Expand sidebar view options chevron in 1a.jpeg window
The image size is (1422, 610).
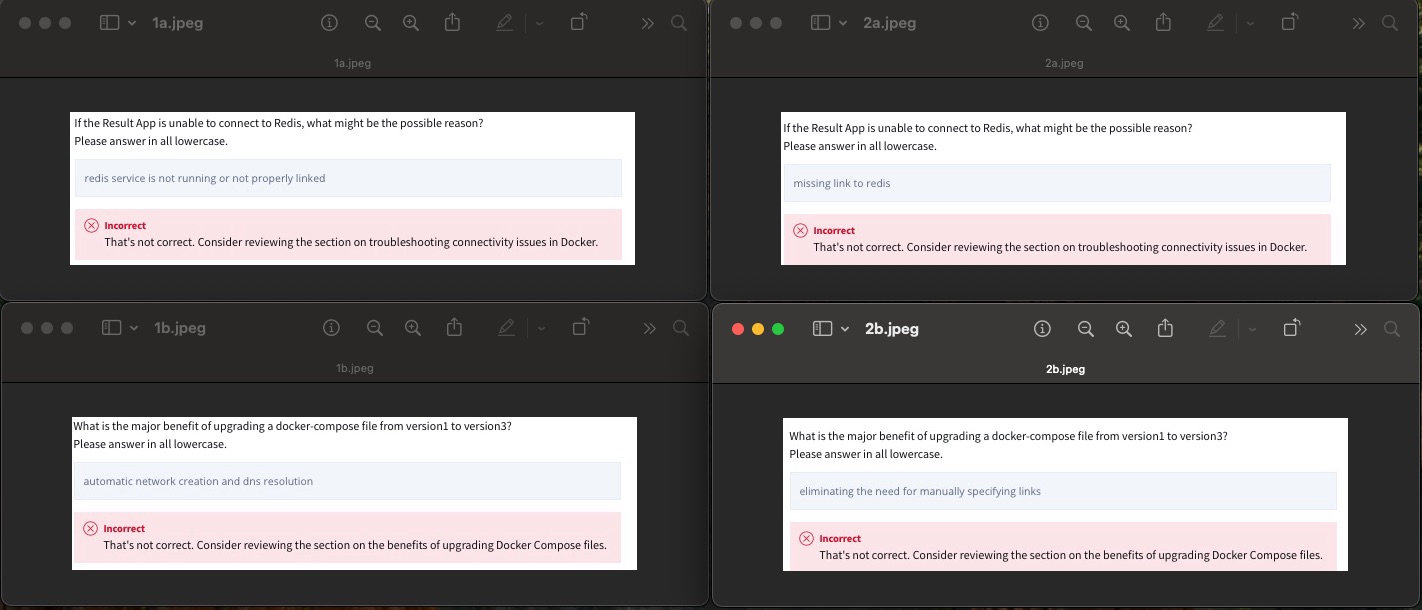[132, 23]
